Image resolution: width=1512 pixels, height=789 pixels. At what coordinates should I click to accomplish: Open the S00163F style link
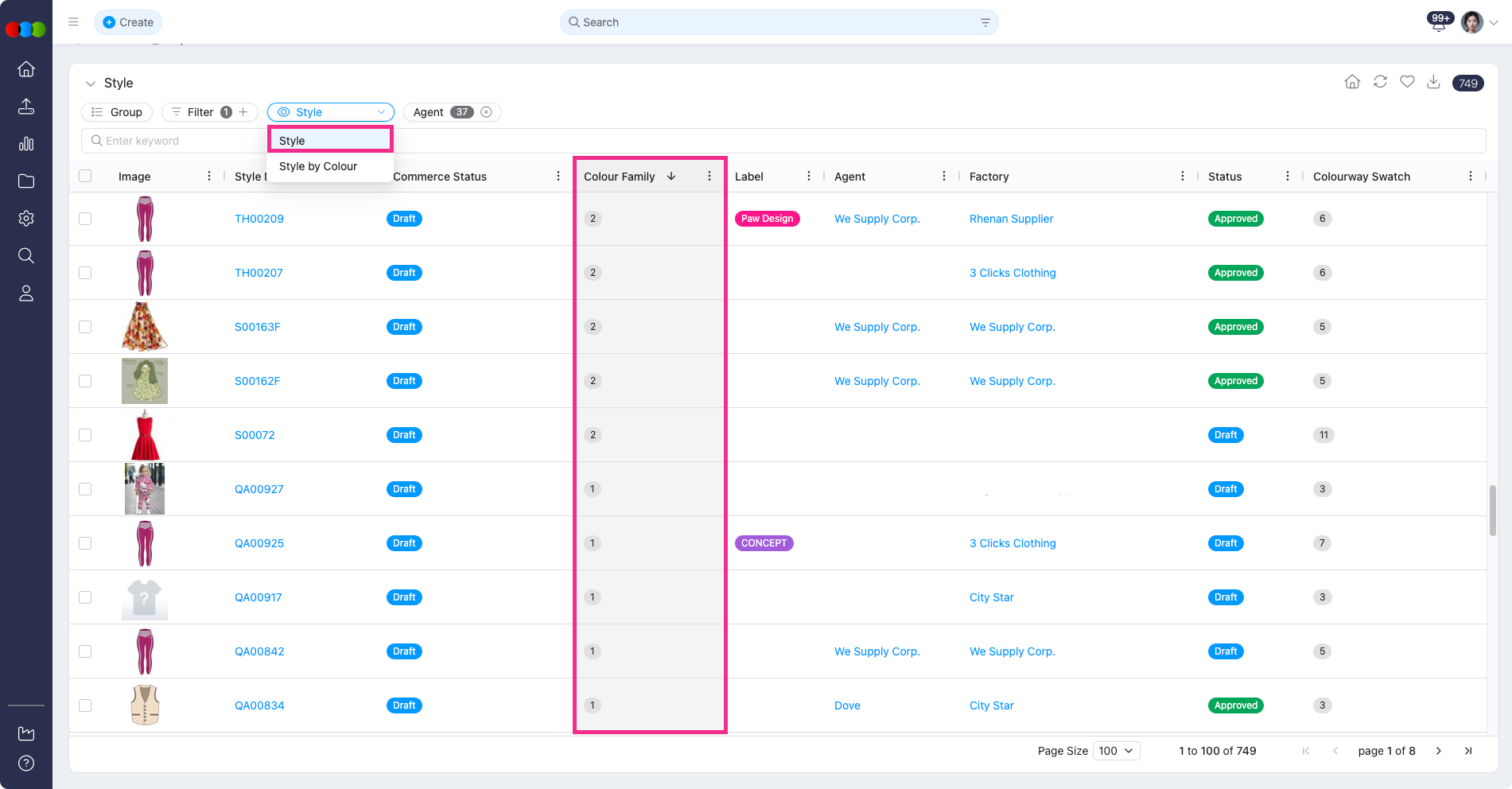click(x=257, y=327)
